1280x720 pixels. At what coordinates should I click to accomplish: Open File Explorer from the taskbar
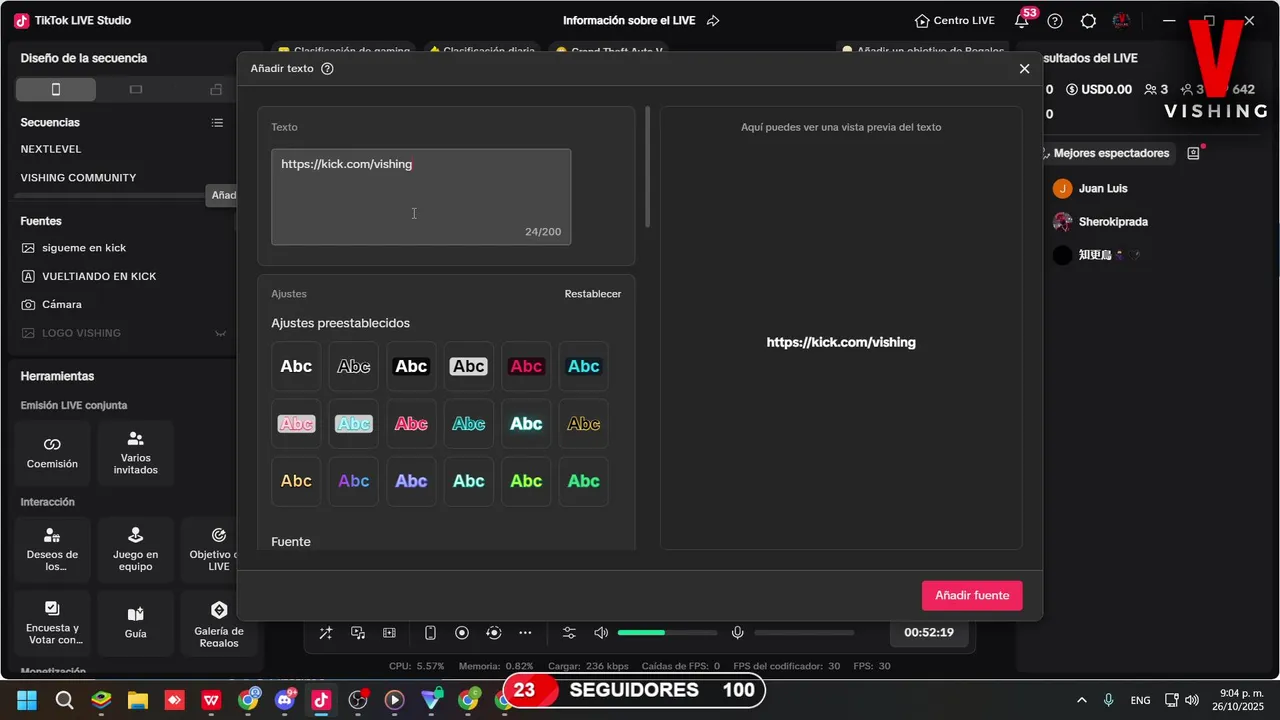[138, 700]
